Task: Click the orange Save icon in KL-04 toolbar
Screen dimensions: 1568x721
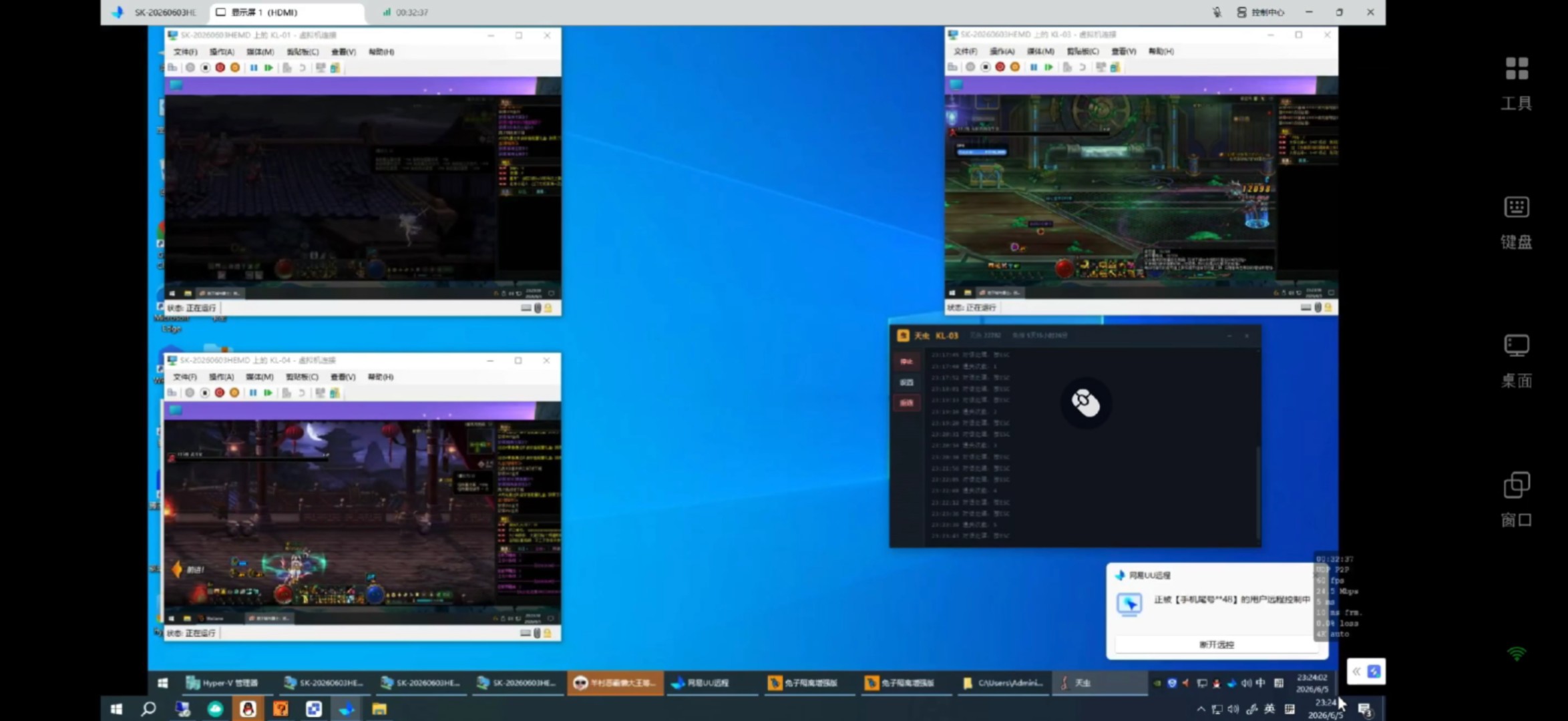Action: point(234,393)
